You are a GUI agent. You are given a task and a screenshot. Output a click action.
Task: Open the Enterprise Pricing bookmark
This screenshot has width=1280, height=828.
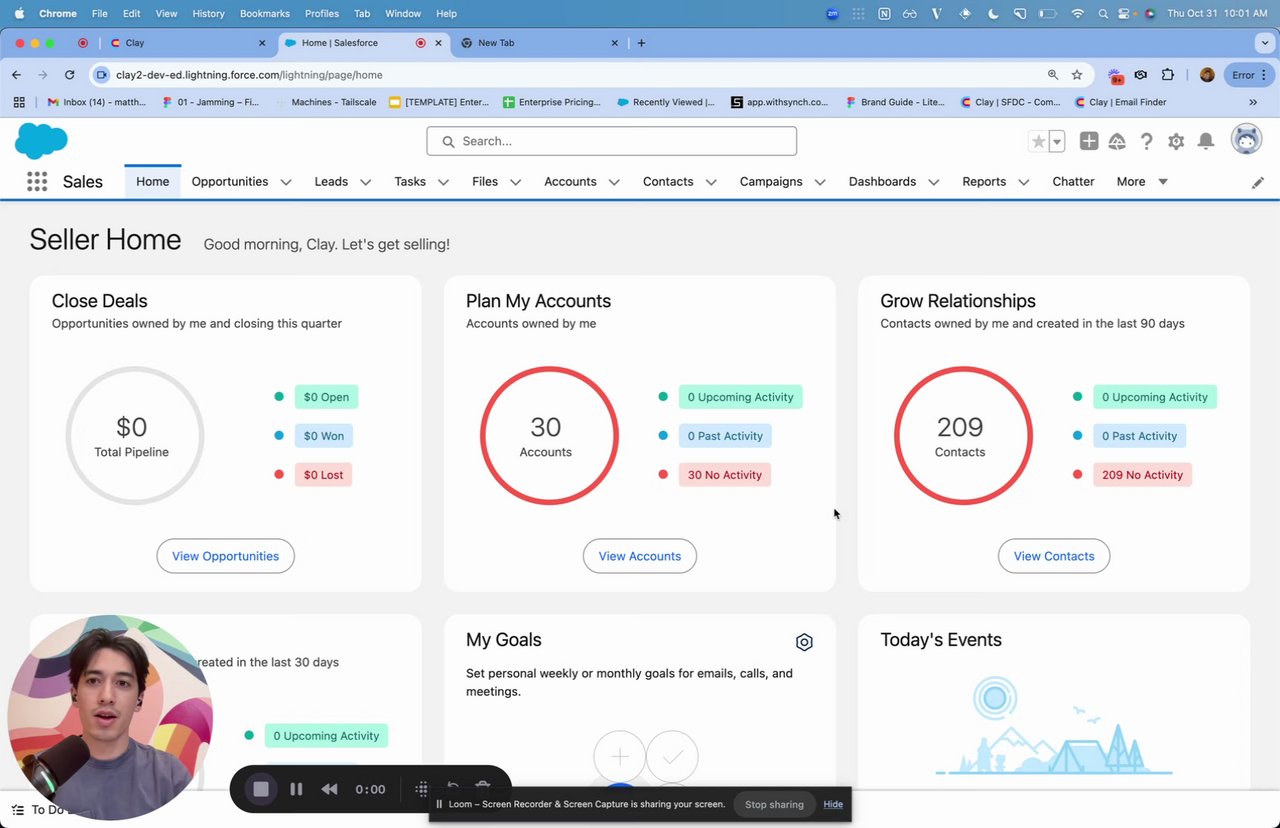pyautogui.click(x=552, y=102)
